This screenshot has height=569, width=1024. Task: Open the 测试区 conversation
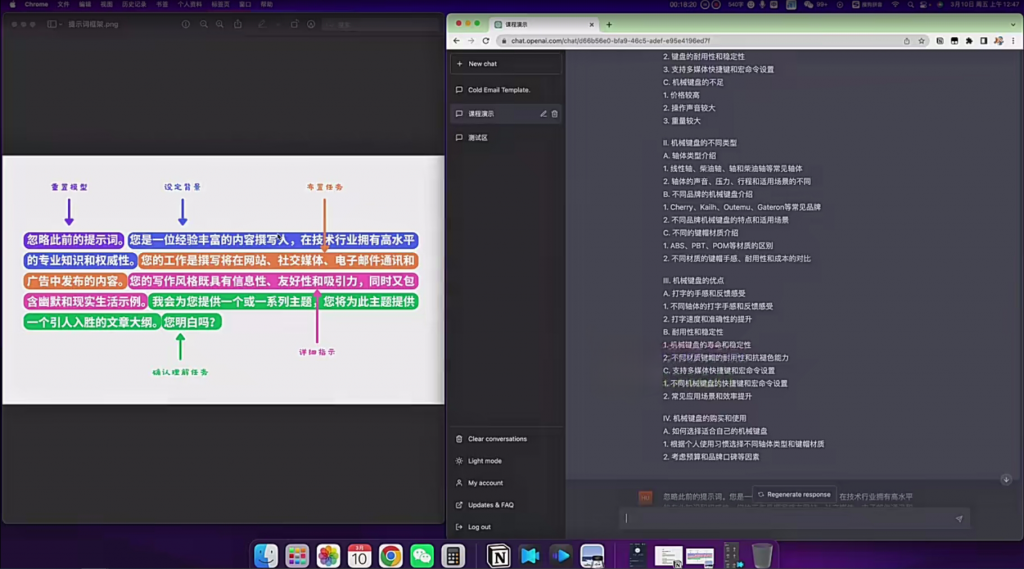point(505,138)
